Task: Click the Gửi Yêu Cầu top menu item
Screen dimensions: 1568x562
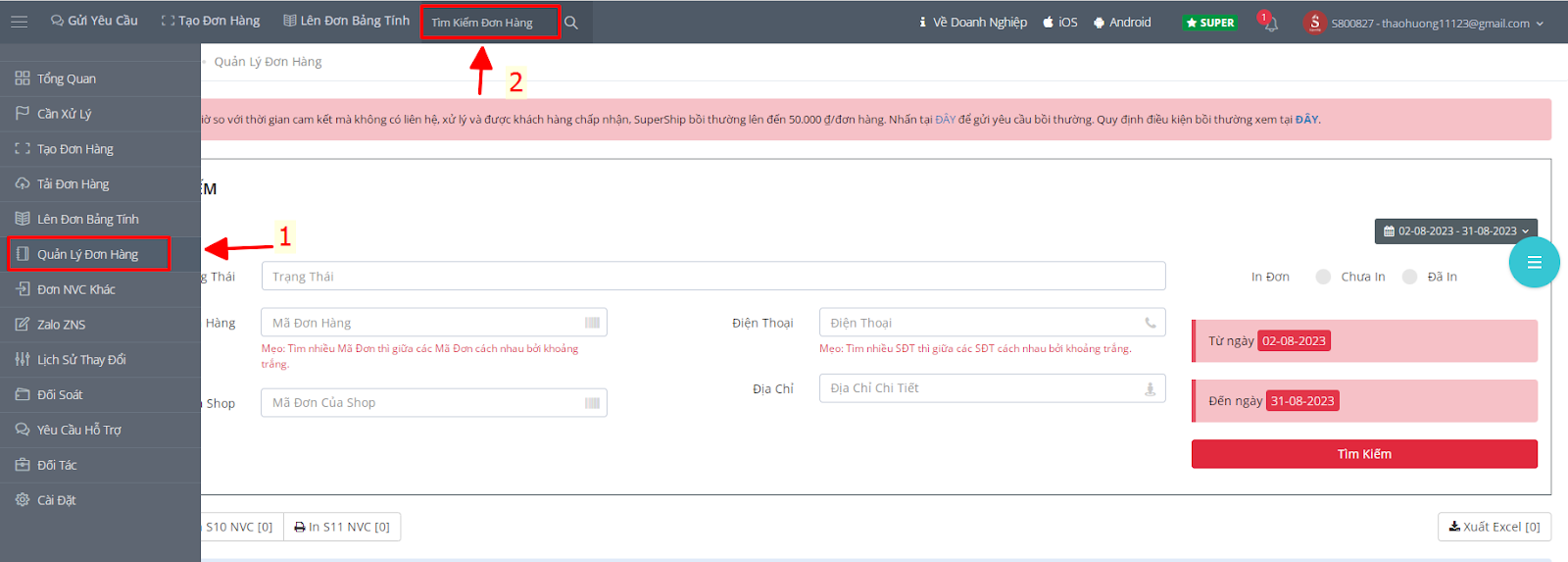Action: [x=94, y=21]
